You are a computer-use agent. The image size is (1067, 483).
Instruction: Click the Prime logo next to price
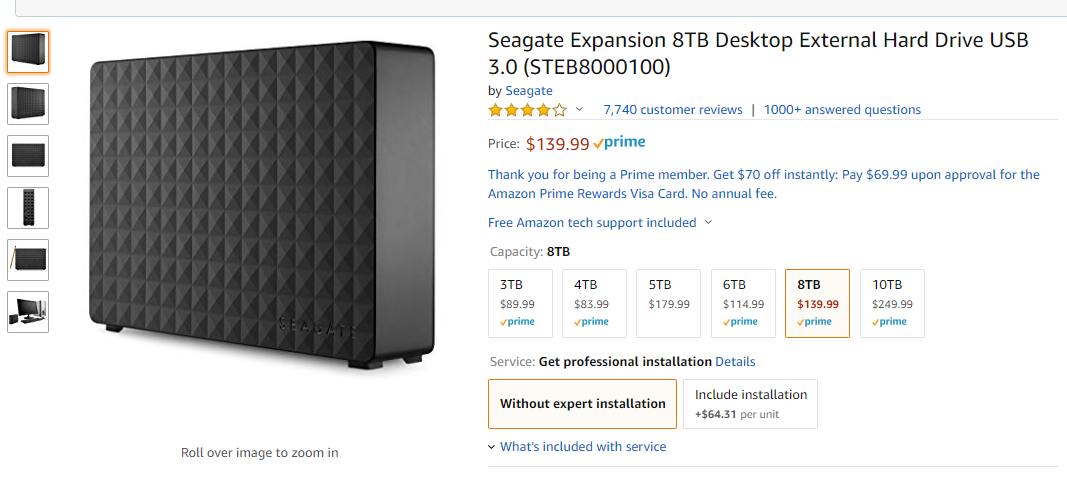[619, 143]
